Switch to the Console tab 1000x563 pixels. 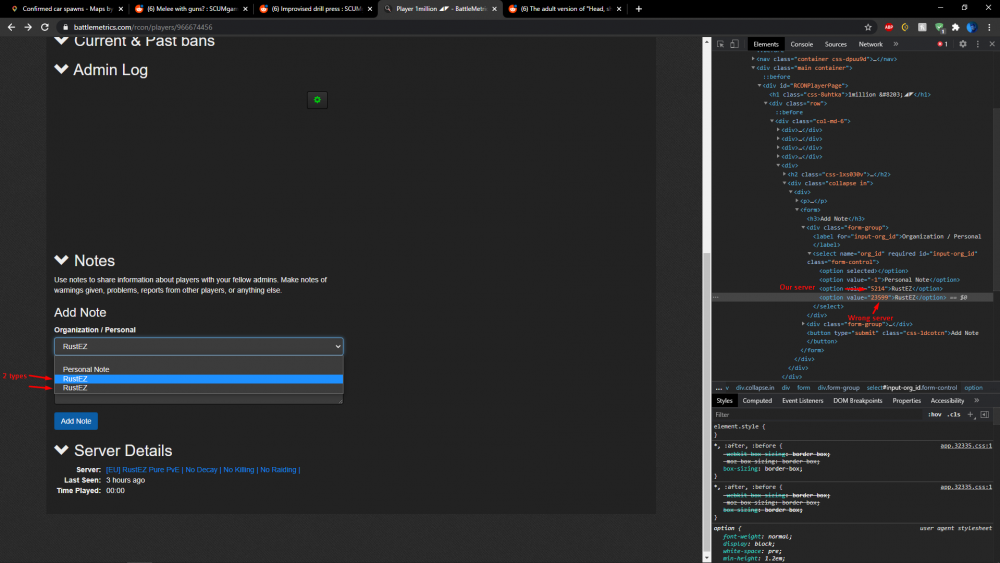[801, 44]
